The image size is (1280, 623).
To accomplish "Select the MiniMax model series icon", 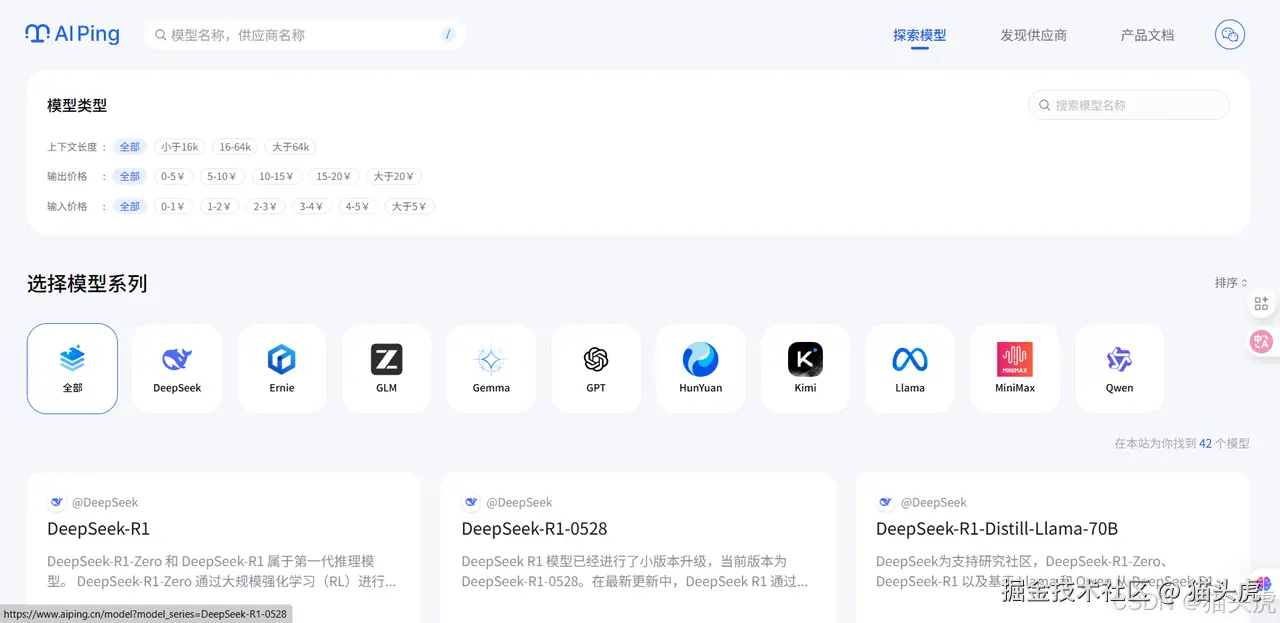I will (x=1014, y=367).
